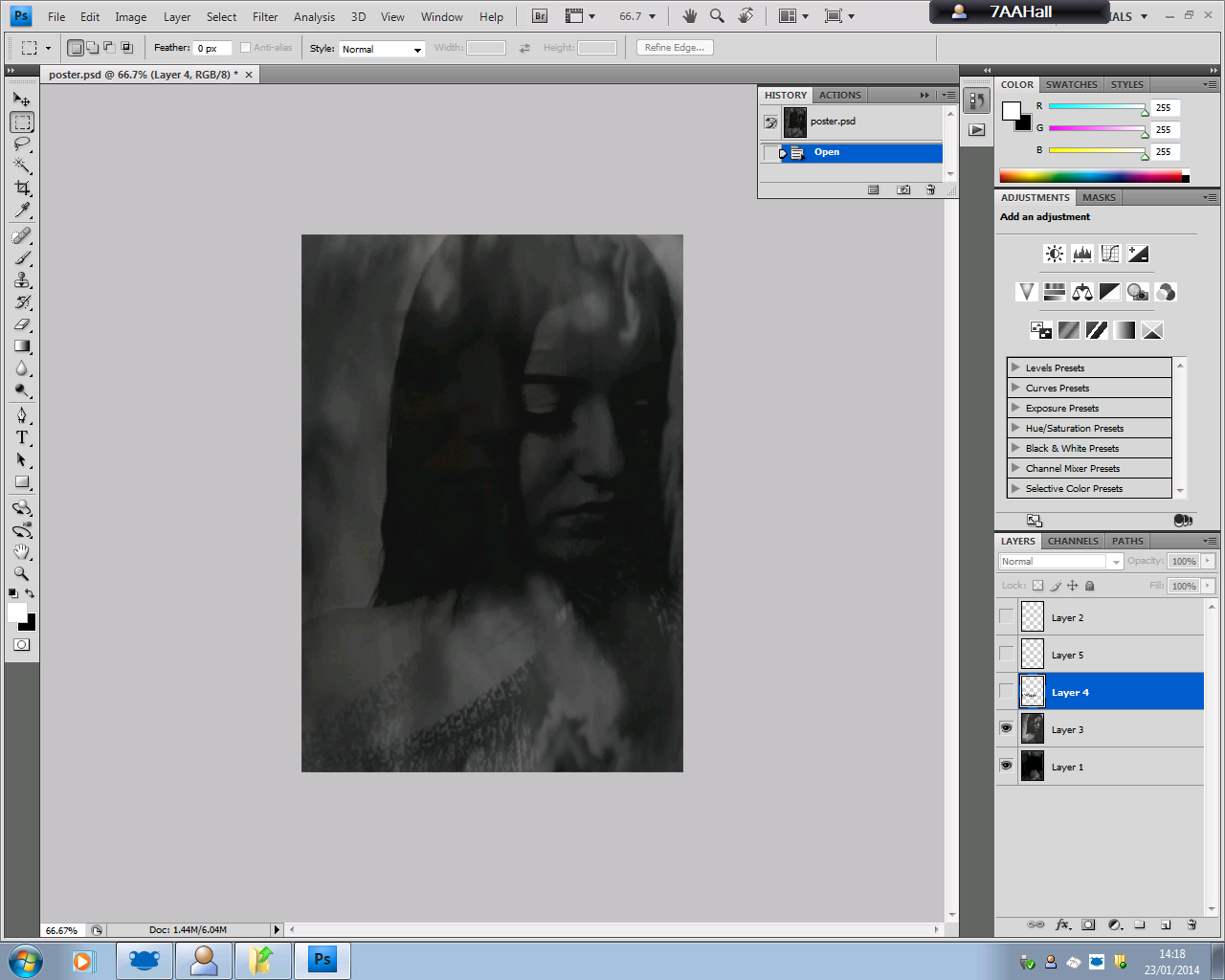
Task: Hide Layer 1 with its eye icon
Action: pos(1006,766)
